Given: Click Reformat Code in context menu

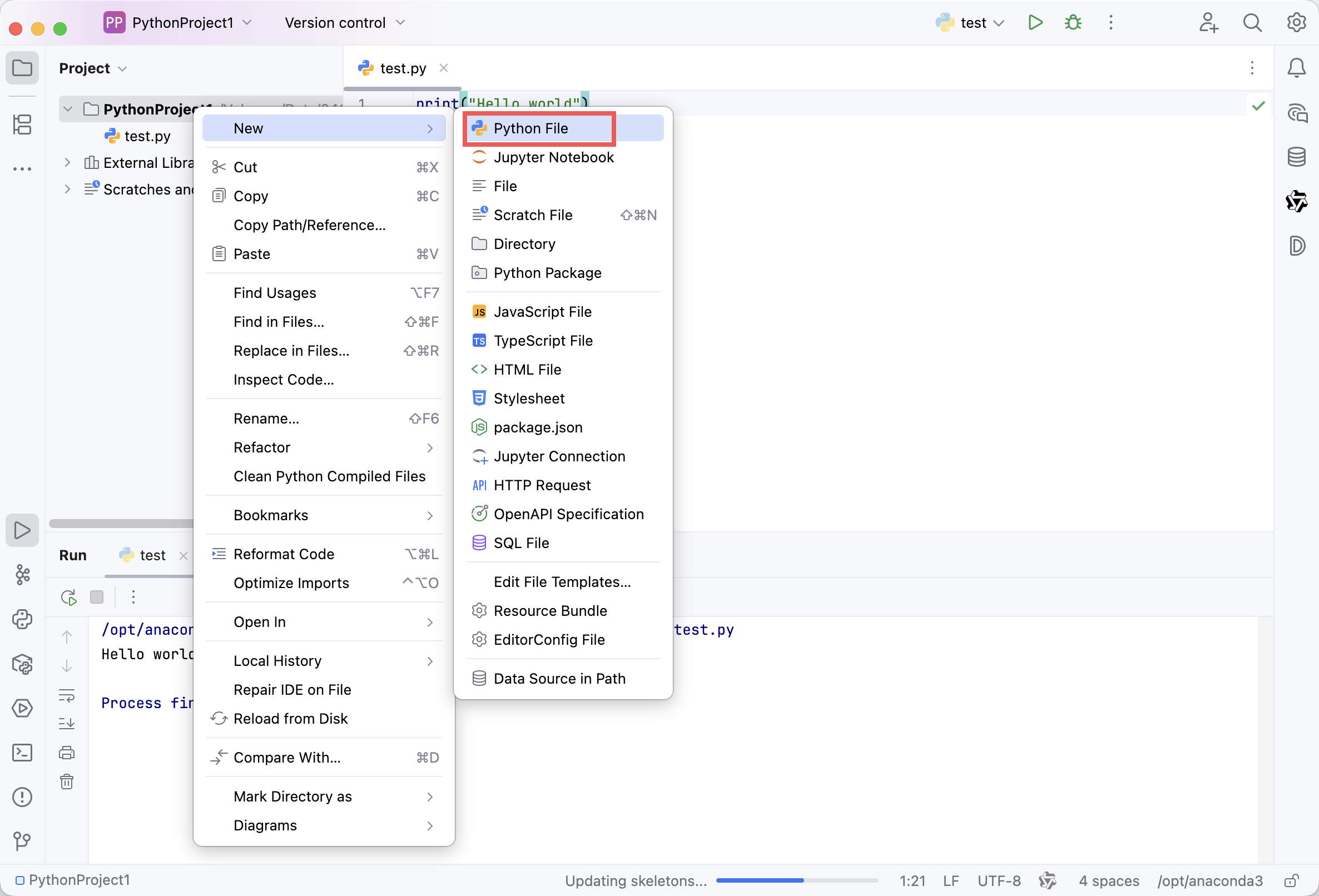Looking at the screenshot, I should point(324,554).
